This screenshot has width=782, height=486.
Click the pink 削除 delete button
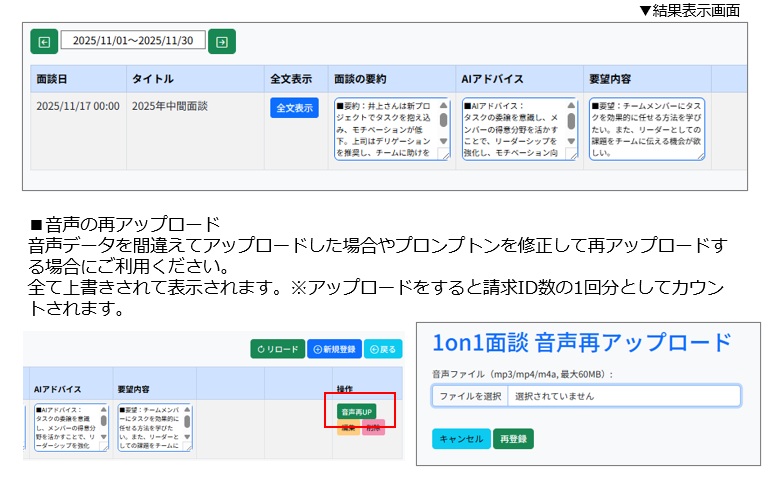coord(372,428)
